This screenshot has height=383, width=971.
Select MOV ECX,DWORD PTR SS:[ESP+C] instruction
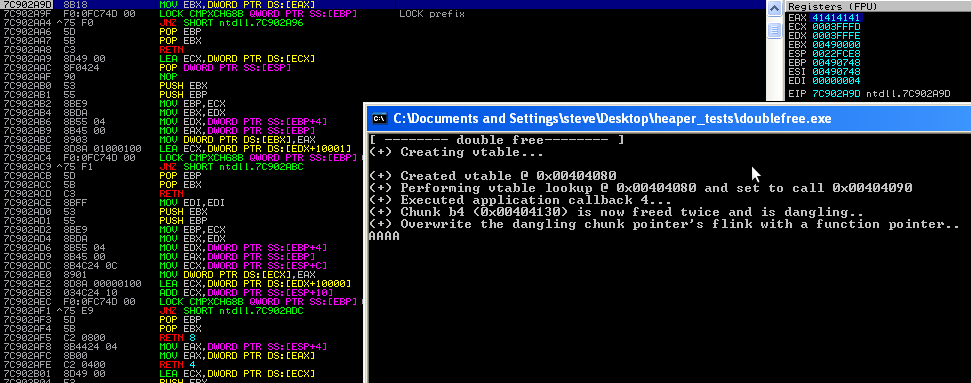tap(243, 265)
